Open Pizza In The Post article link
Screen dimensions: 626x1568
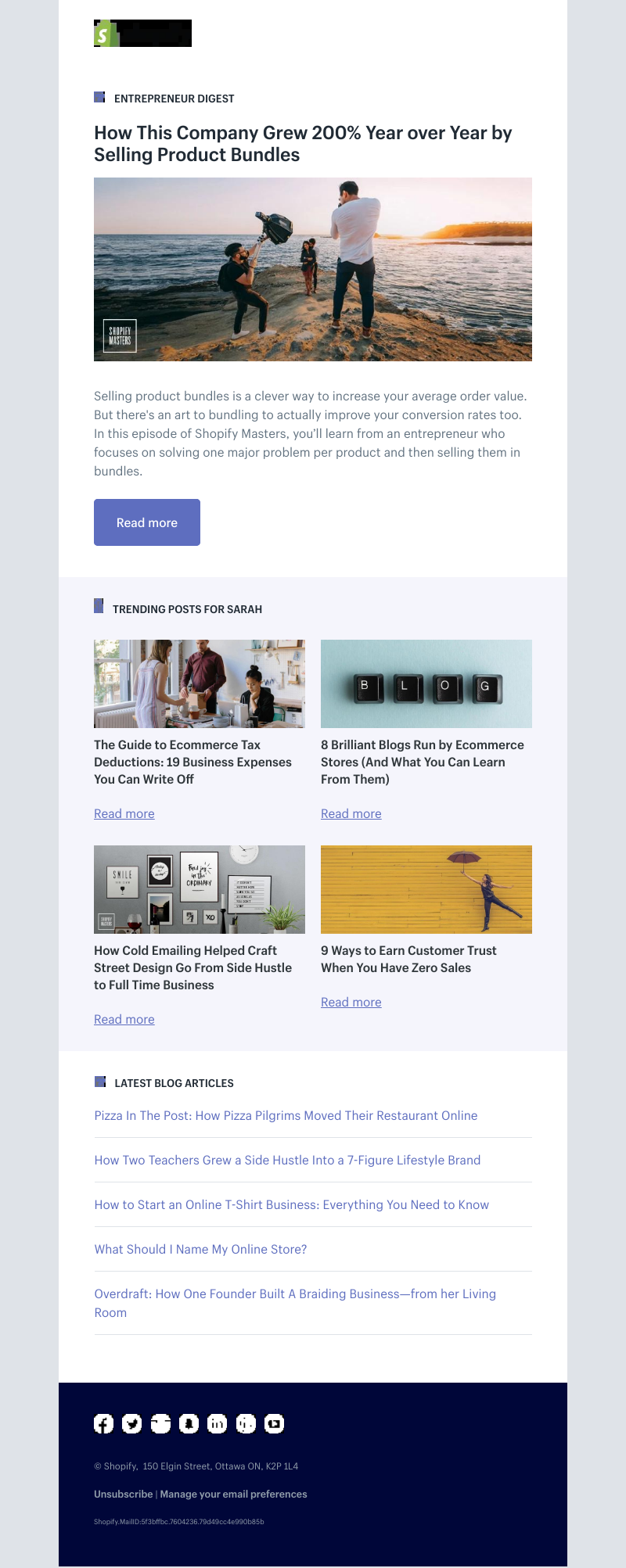point(286,1115)
